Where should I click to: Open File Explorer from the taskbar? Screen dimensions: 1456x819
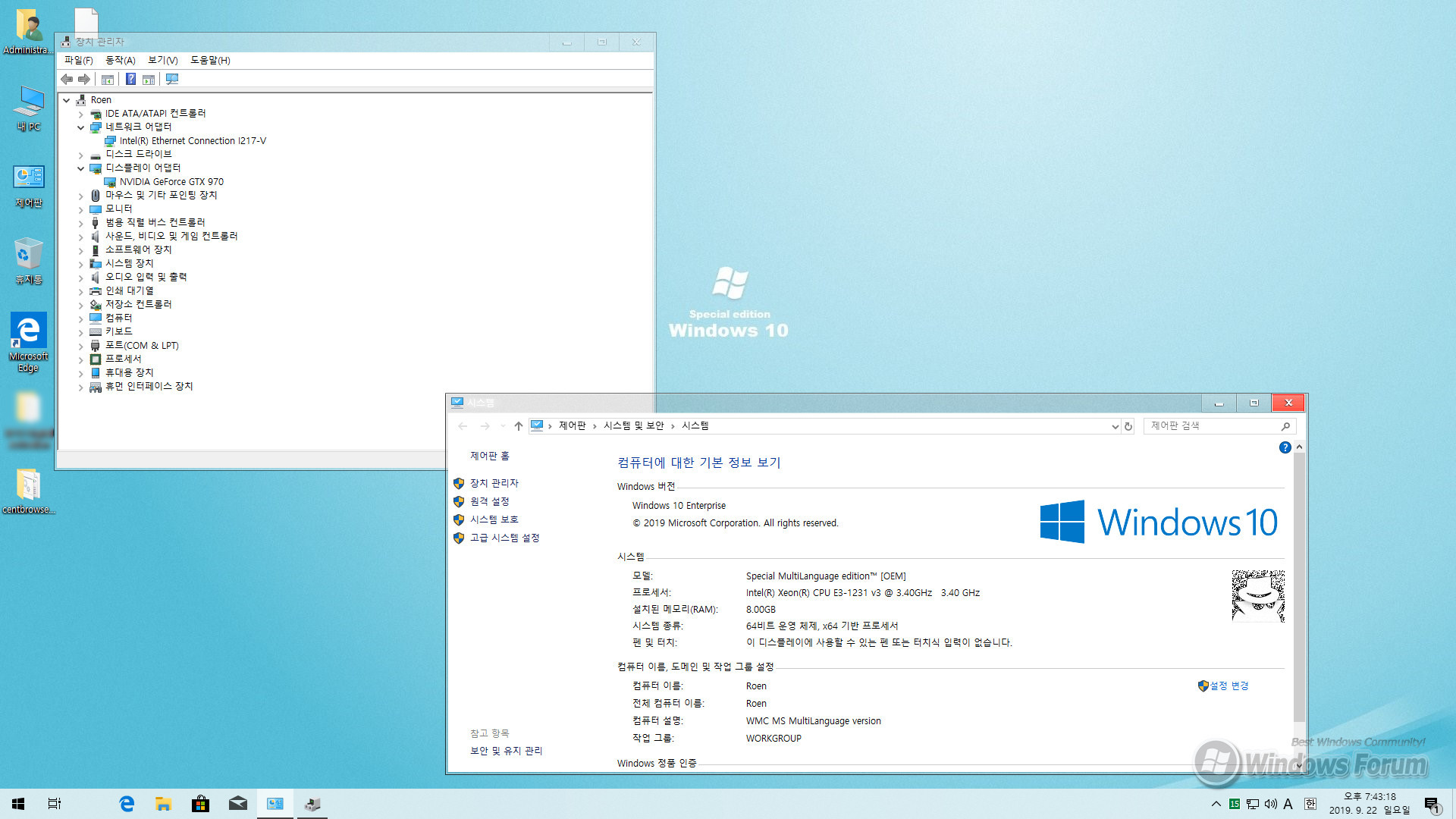164,804
